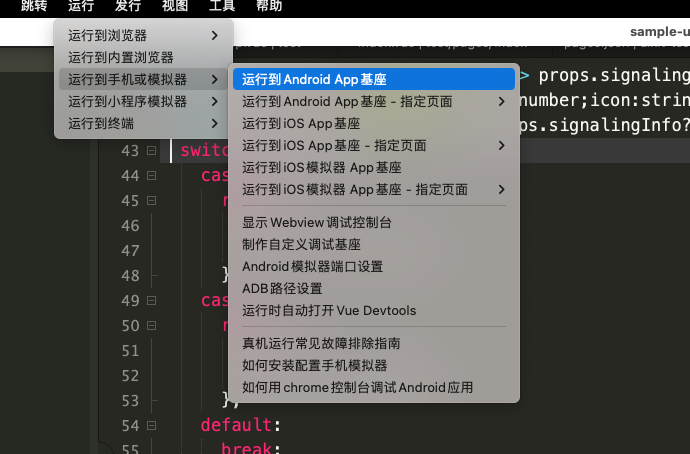Open 如何安装配置手机模拟器 guide
690x454 pixels.
(x=374, y=365)
